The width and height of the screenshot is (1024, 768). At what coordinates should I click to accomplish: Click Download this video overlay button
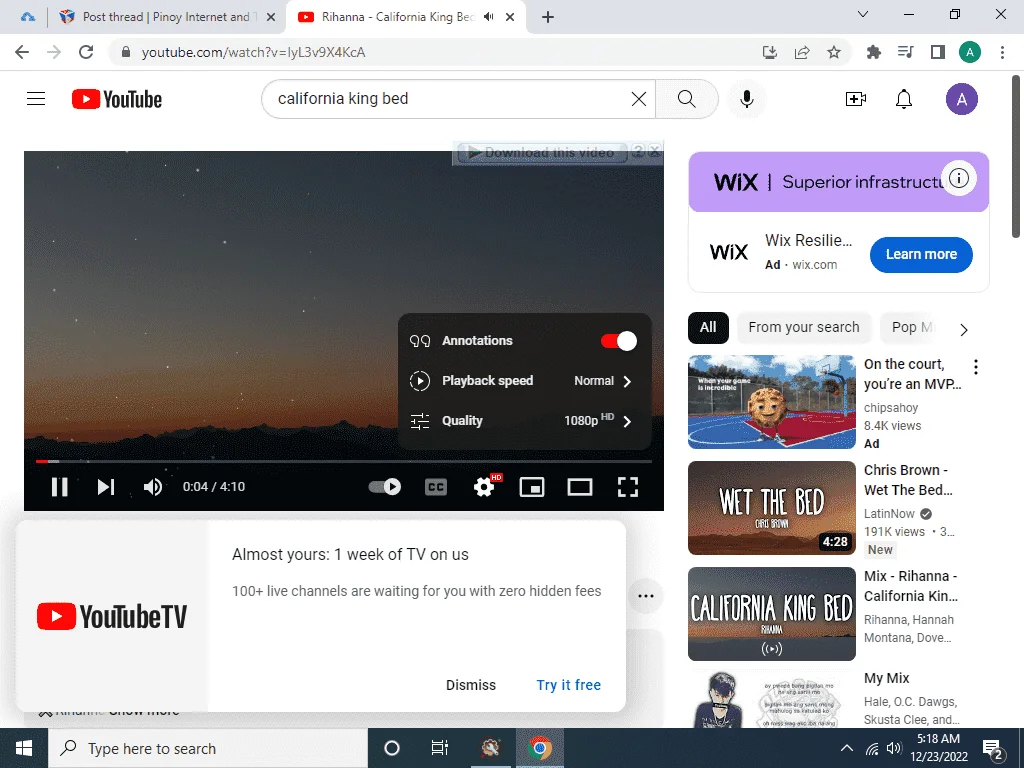tap(542, 153)
